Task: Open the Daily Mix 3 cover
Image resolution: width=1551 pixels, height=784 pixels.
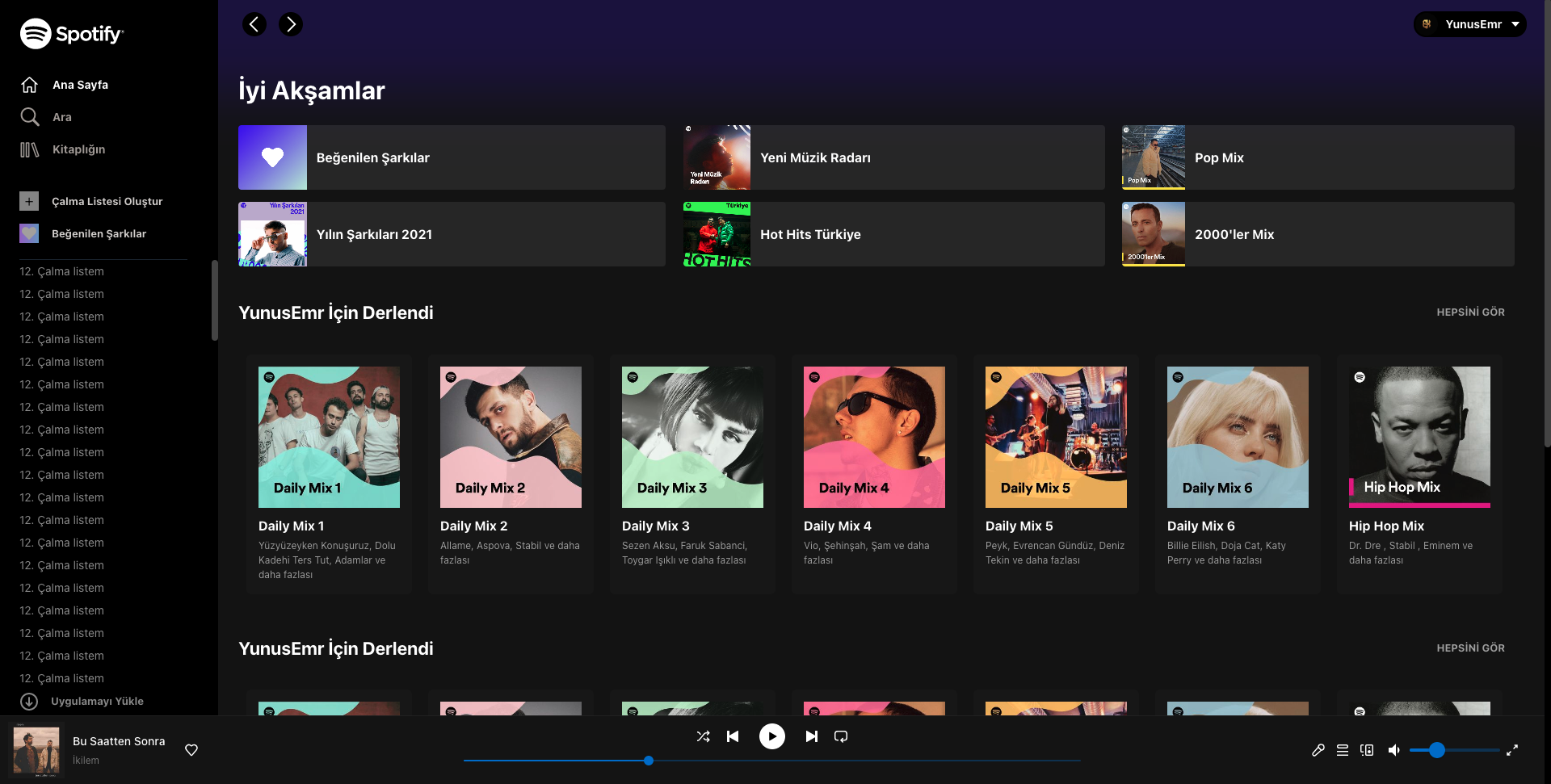Action: pos(692,437)
